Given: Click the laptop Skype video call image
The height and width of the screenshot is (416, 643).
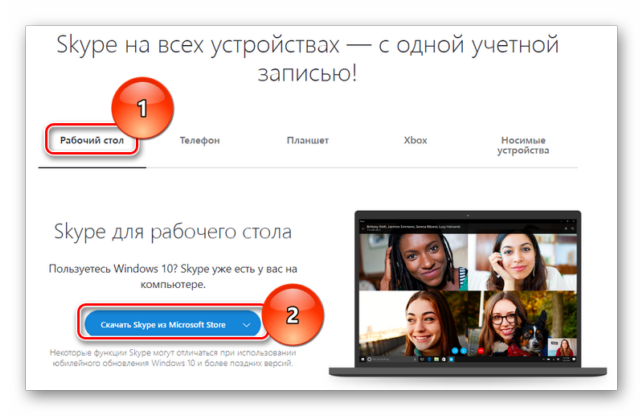Looking at the screenshot, I should click(467, 294).
